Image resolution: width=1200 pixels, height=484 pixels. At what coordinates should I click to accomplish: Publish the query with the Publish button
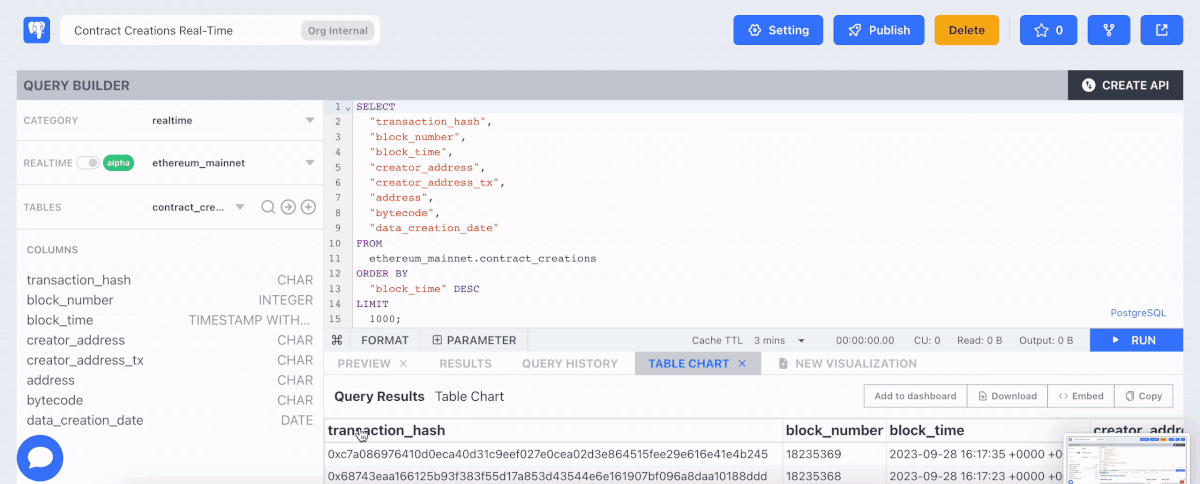[879, 30]
